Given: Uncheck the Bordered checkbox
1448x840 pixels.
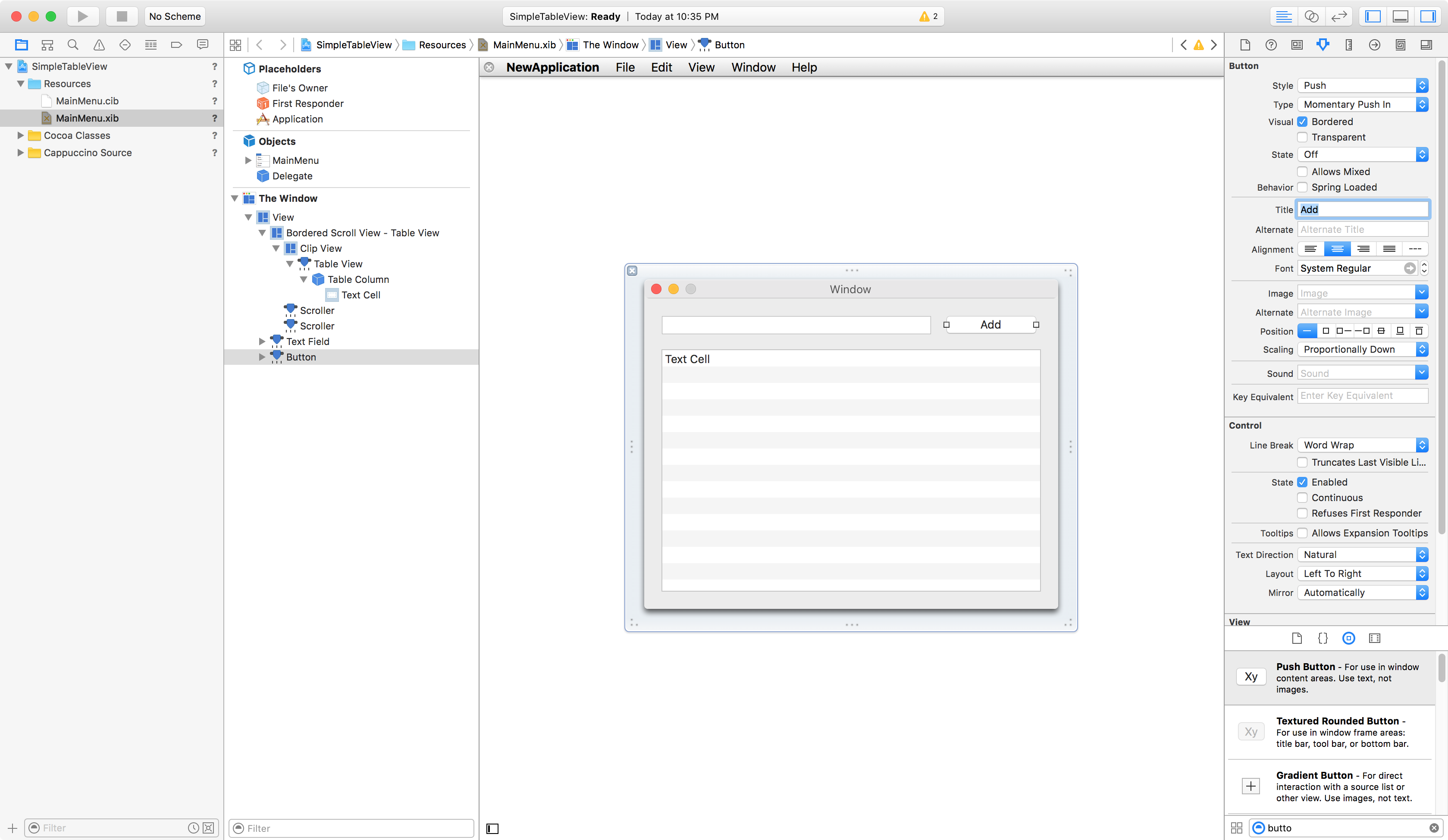Looking at the screenshot, I should coord(1303,121).
